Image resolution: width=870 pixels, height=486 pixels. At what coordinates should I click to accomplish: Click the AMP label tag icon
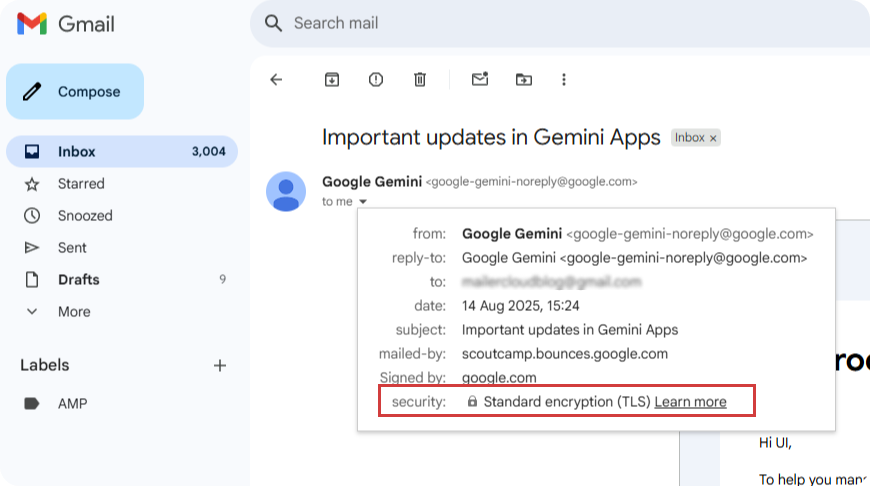(32, 404)
